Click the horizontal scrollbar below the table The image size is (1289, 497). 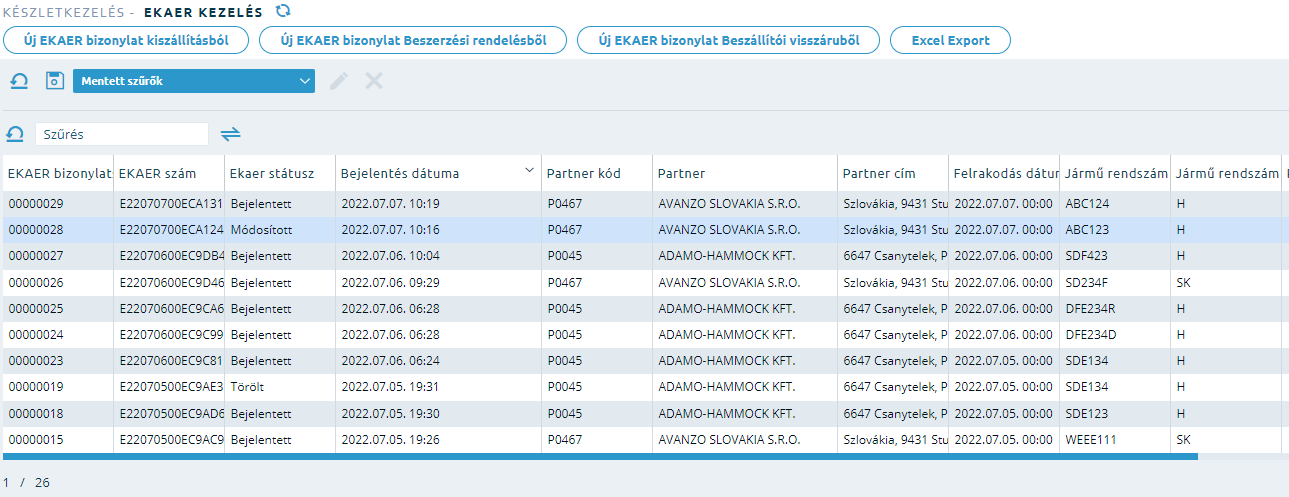point(600,456)
